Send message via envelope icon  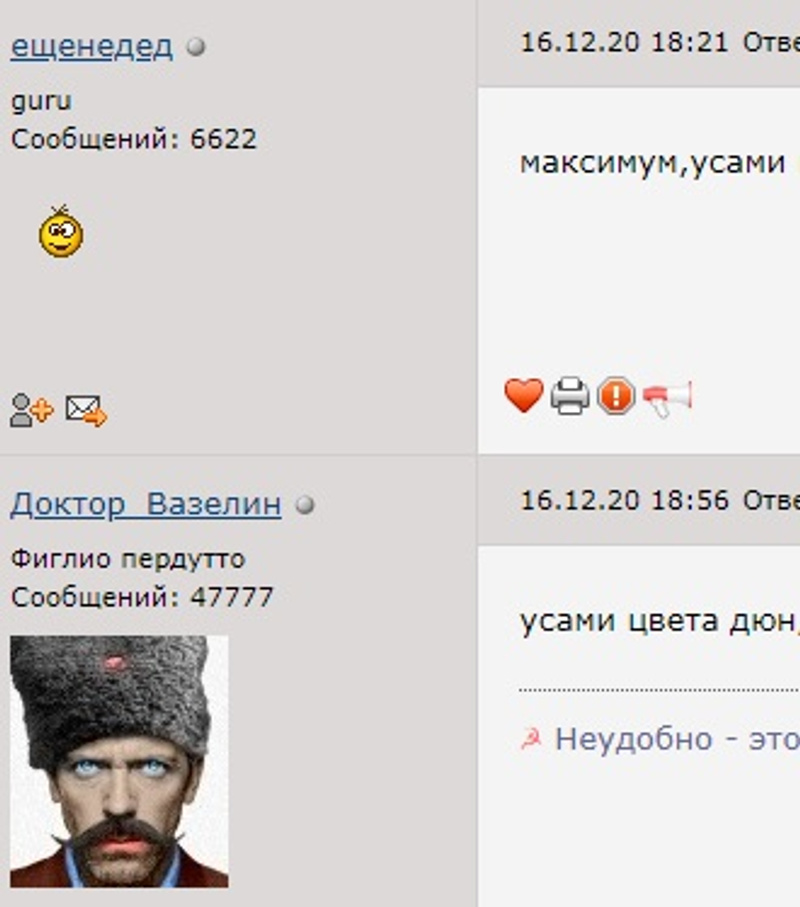[86, 410]
